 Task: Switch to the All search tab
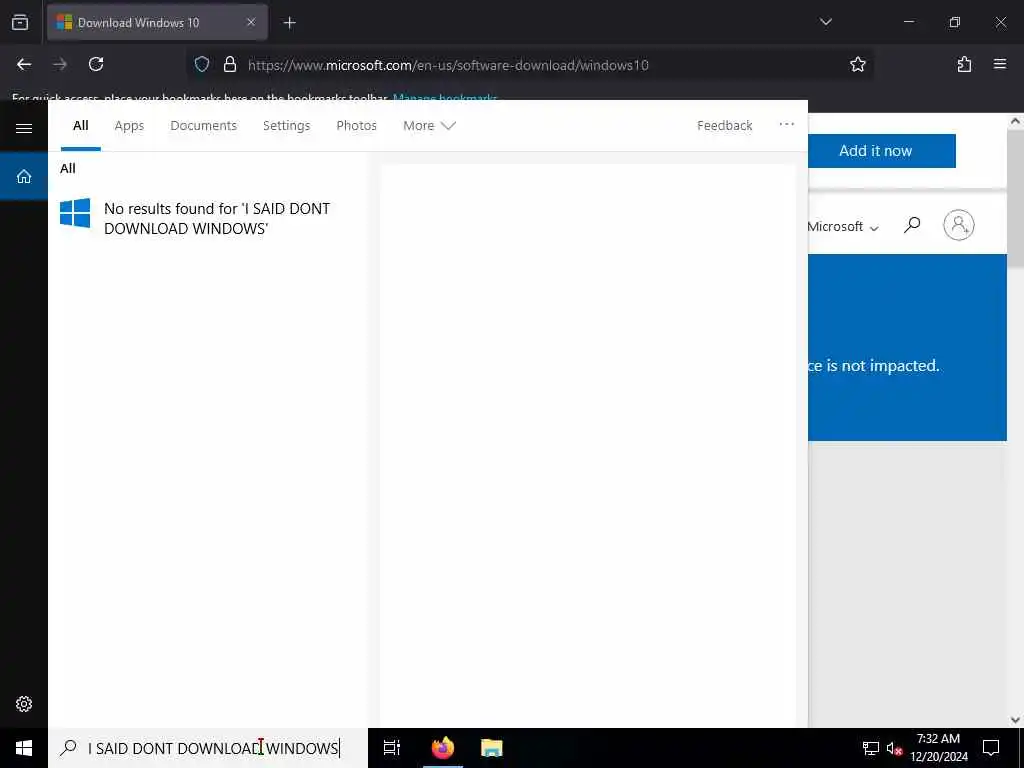coord(81,125)
